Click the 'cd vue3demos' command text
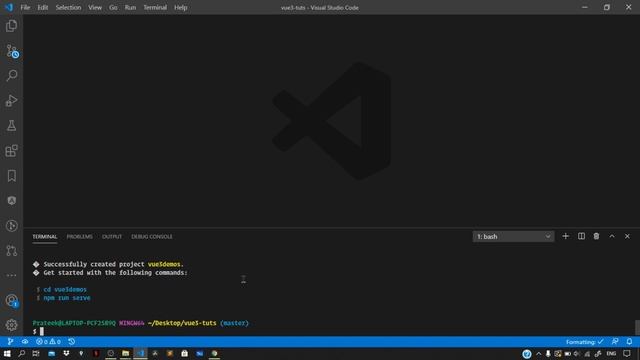 click(65, 289)
